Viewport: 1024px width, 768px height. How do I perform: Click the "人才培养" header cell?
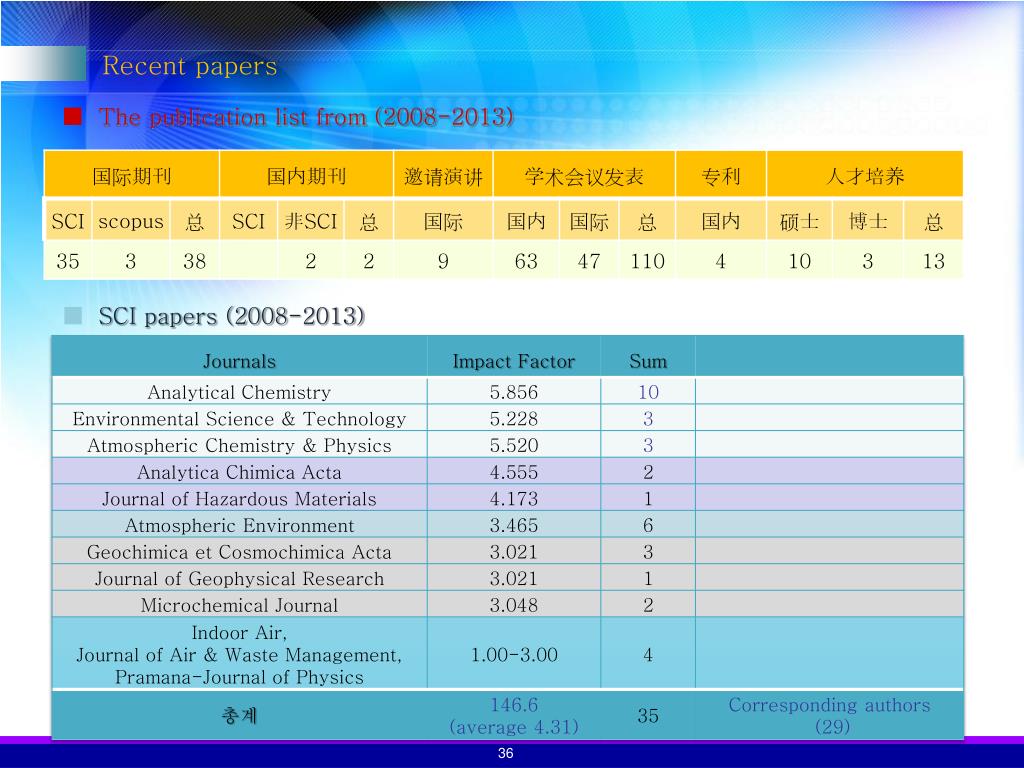click(865, 176)
